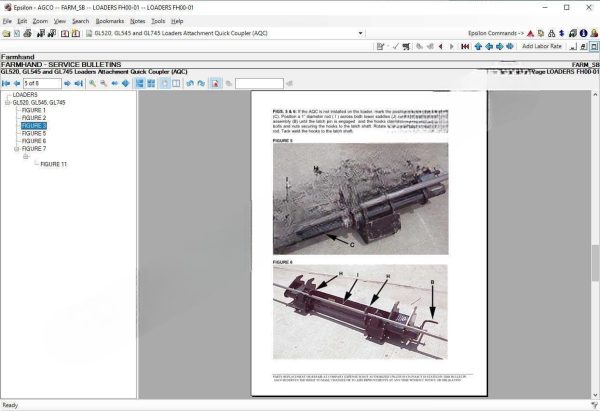Click the blue diamond fit page icon
This screenshot has height=411, width=600.
(126, 83)
